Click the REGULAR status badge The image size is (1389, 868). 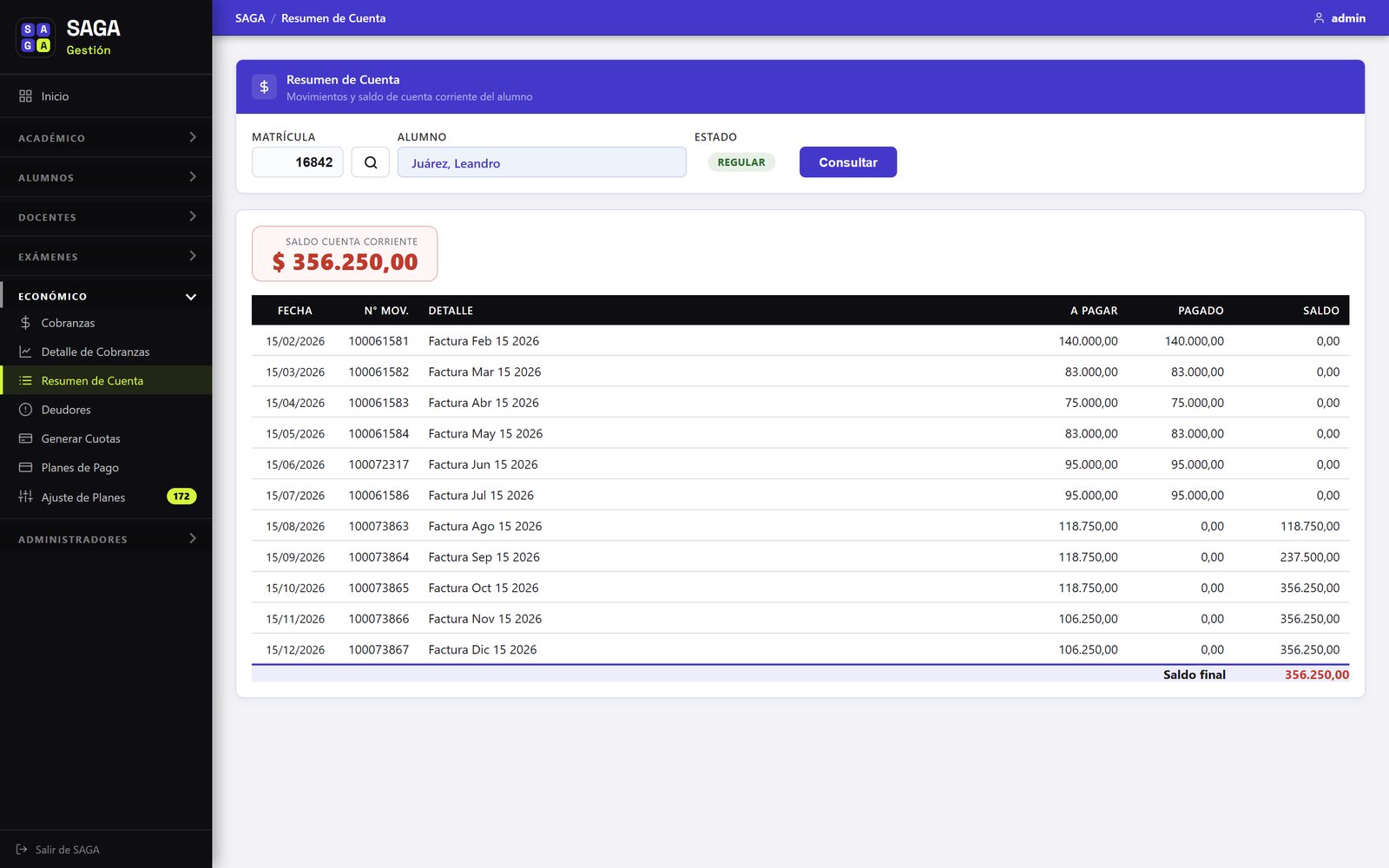tap(741, 162)
